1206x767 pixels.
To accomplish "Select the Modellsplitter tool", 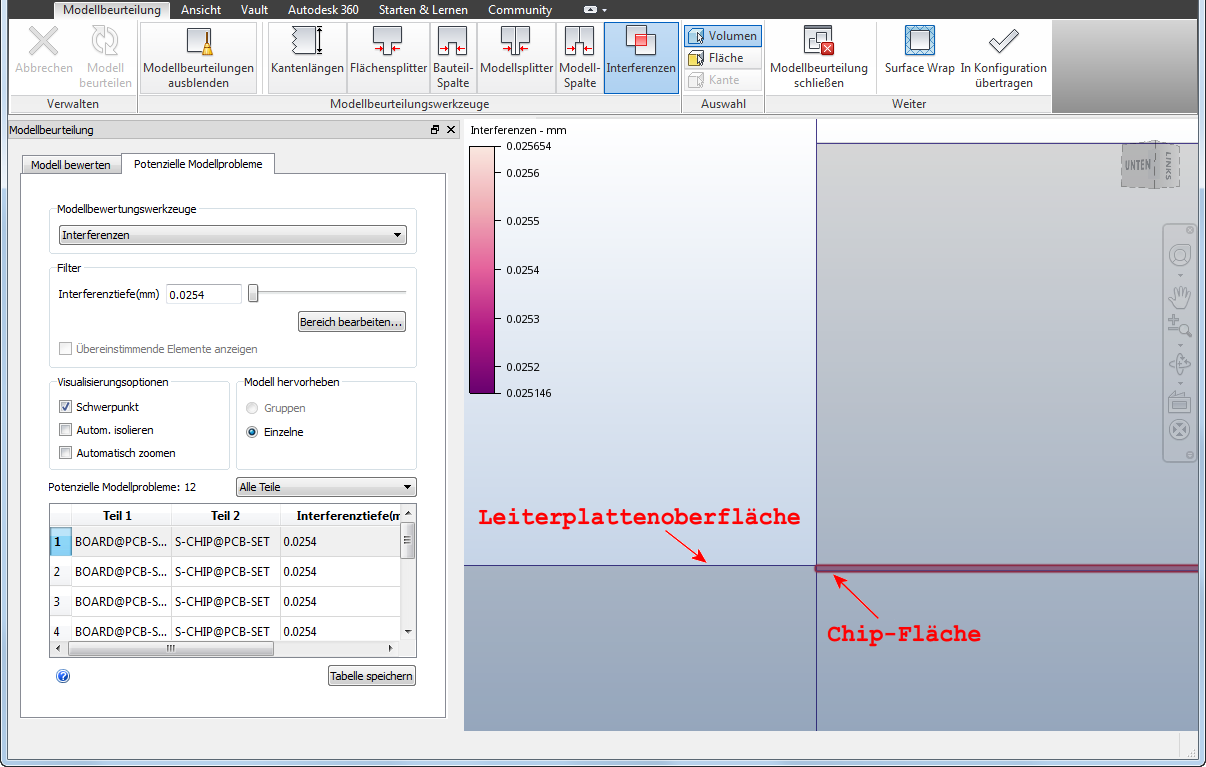I will 516,57.
